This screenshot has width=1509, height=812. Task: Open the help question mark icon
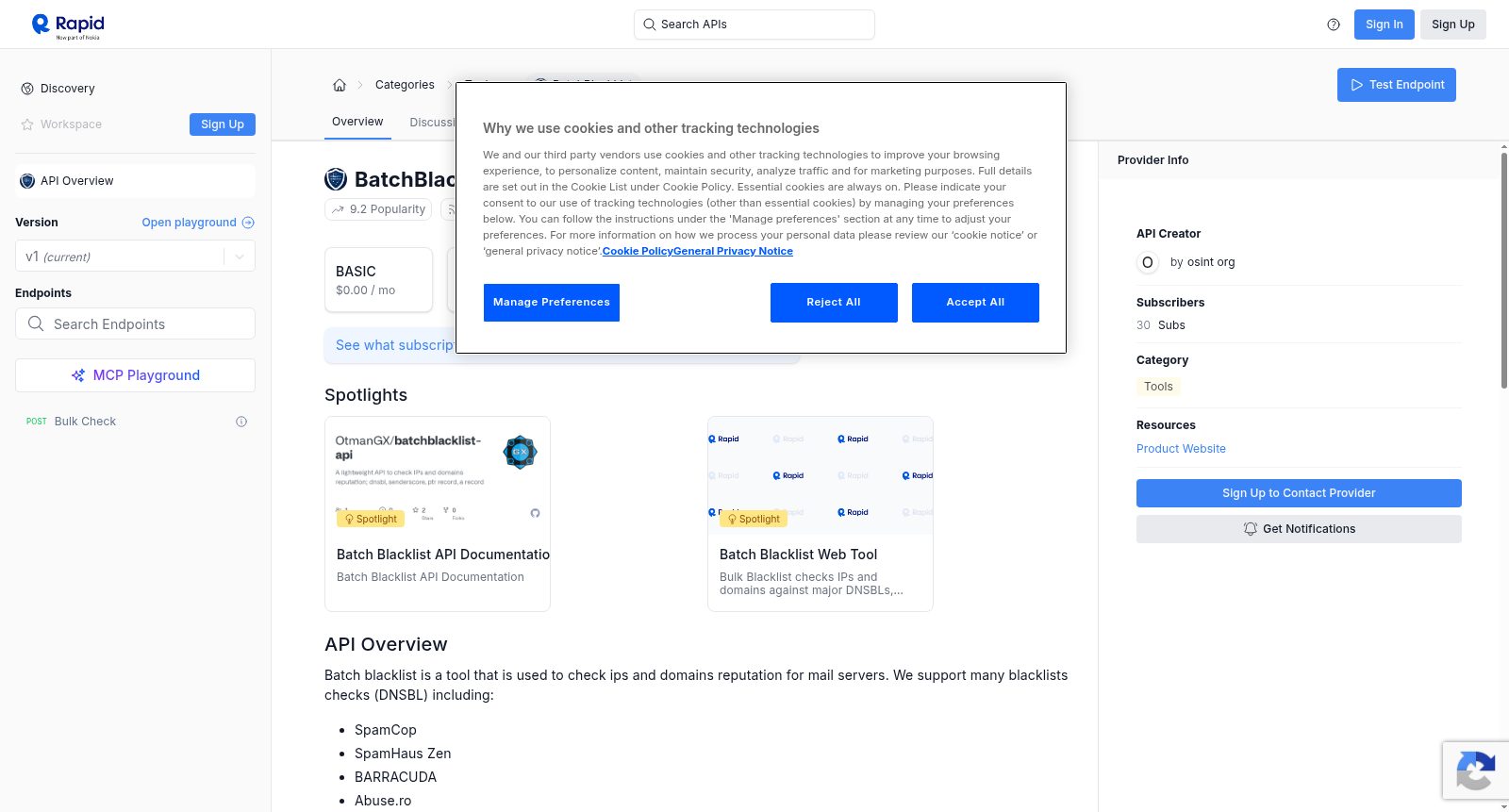pos(1334,25)
